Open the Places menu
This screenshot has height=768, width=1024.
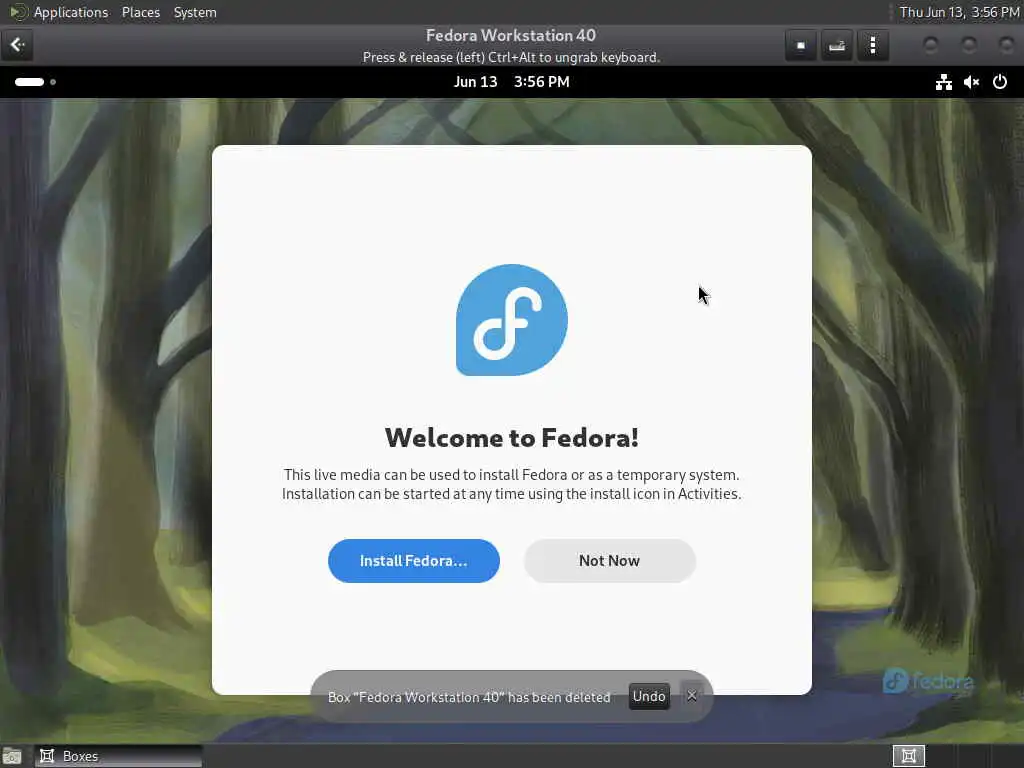click(140, 12)
